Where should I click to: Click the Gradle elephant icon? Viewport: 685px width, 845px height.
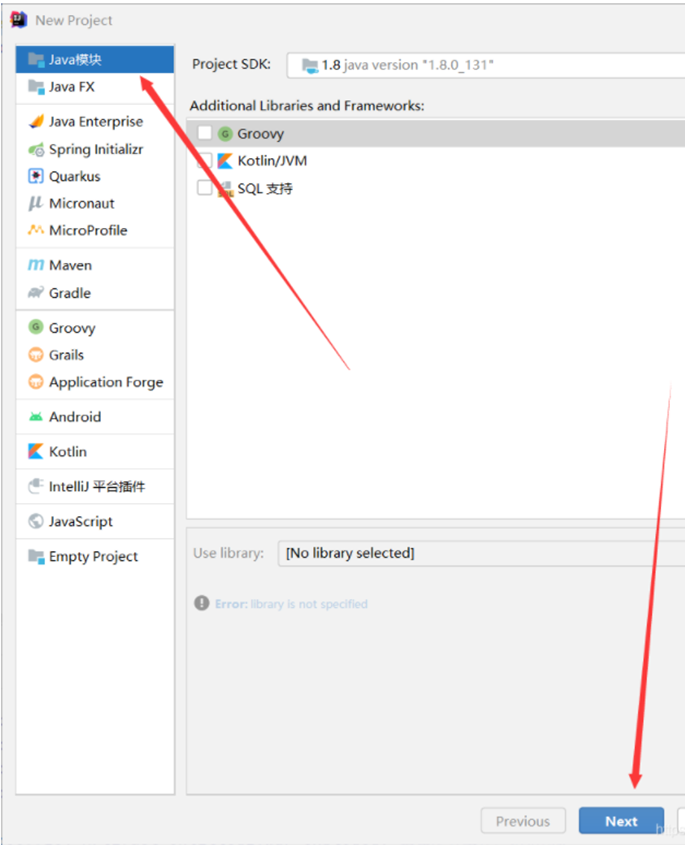(36, 293)
